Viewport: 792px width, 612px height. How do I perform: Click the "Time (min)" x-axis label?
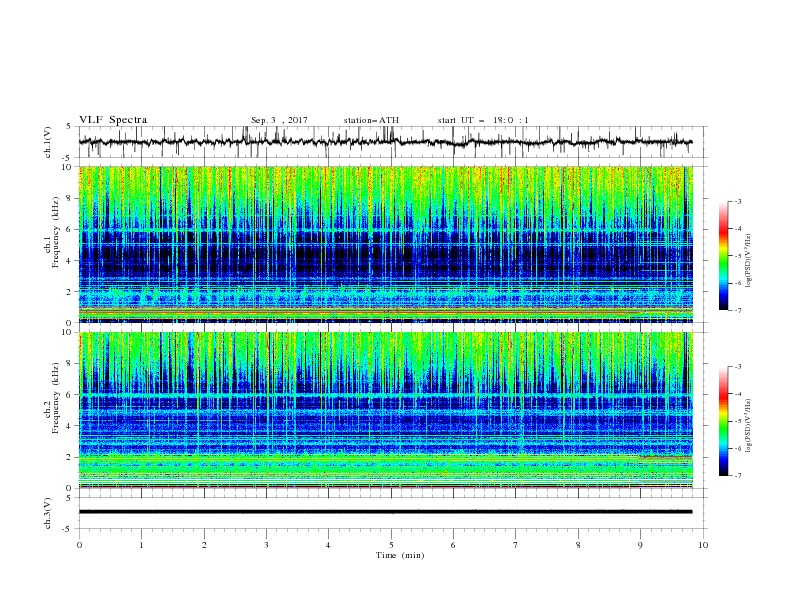click(400, 555)
